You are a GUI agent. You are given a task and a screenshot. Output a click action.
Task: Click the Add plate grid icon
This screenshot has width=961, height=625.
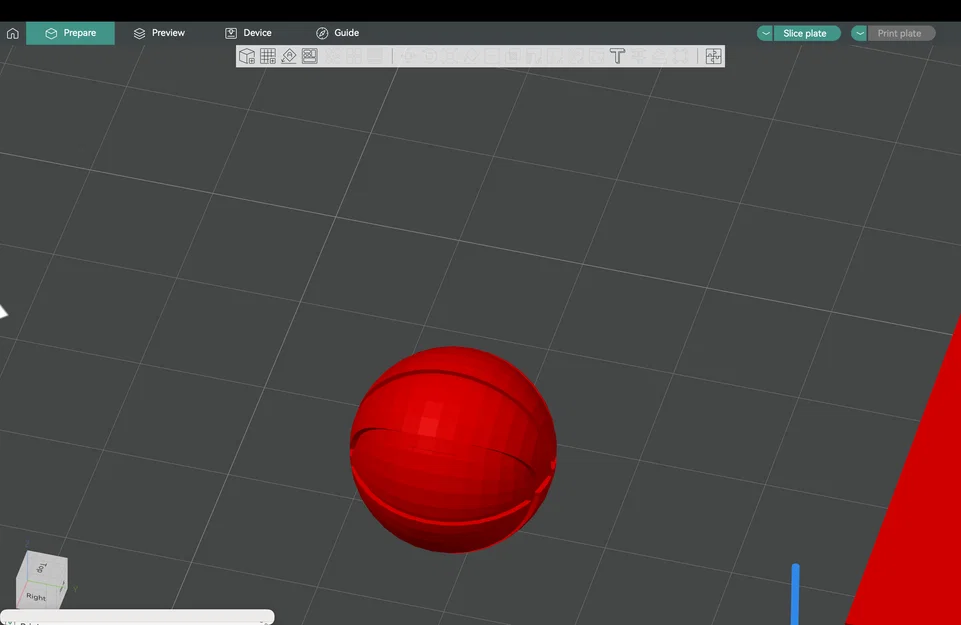click(x=268, y=56)
